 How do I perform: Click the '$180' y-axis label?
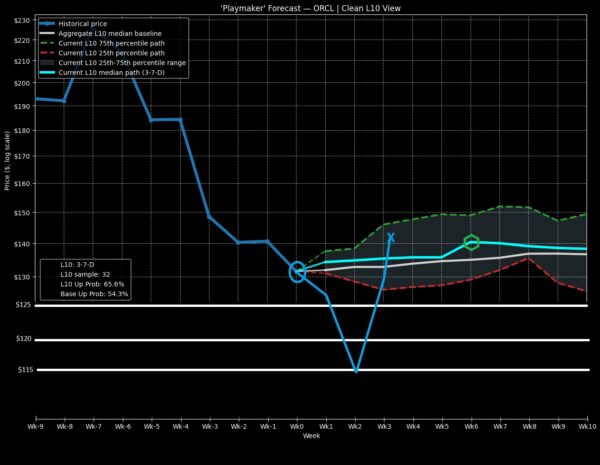[22, 131]
